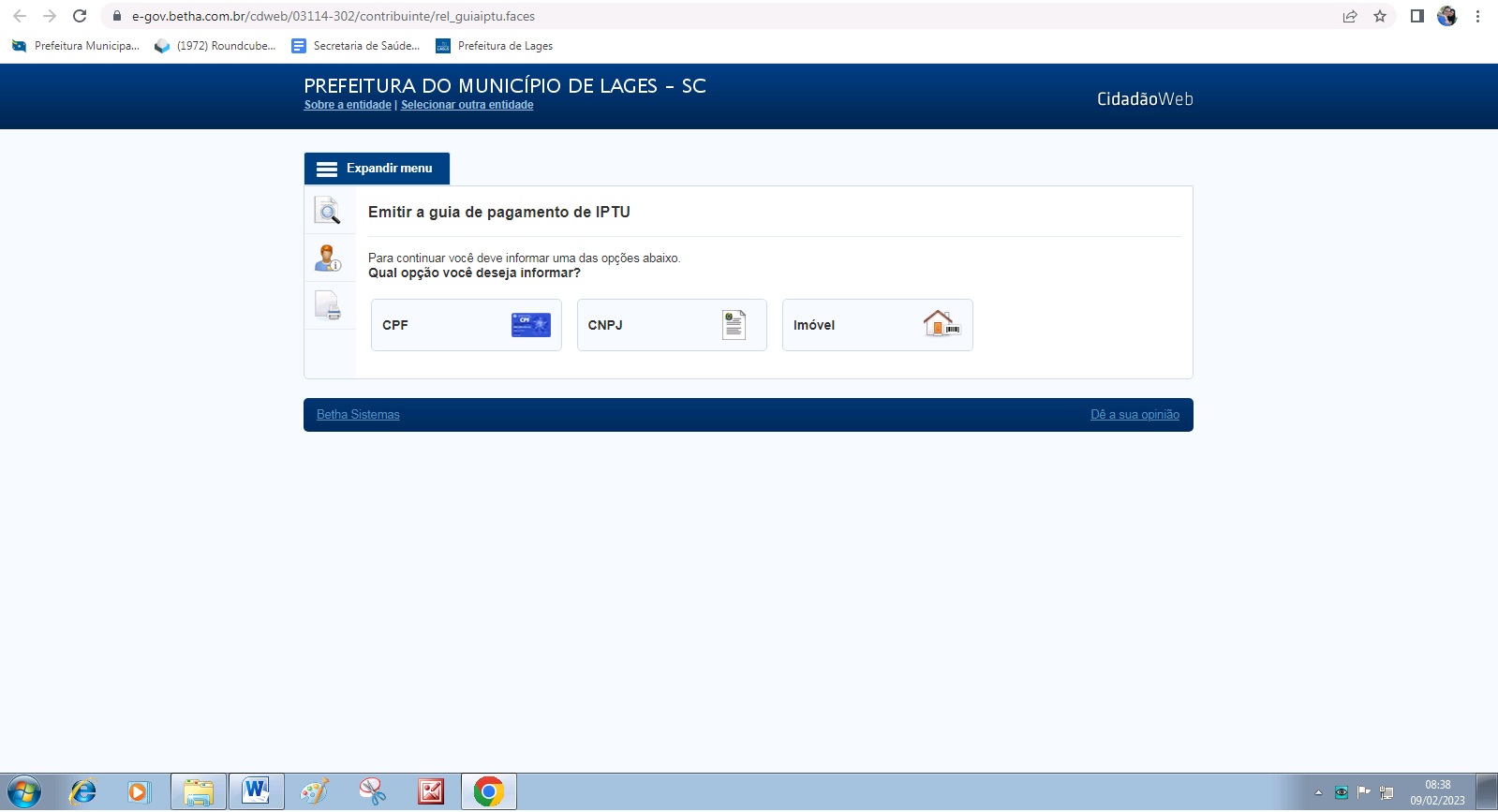Toggle the browser side panel icon
The height and width of the screenshot is (812, 1498).
point(1416,16)
